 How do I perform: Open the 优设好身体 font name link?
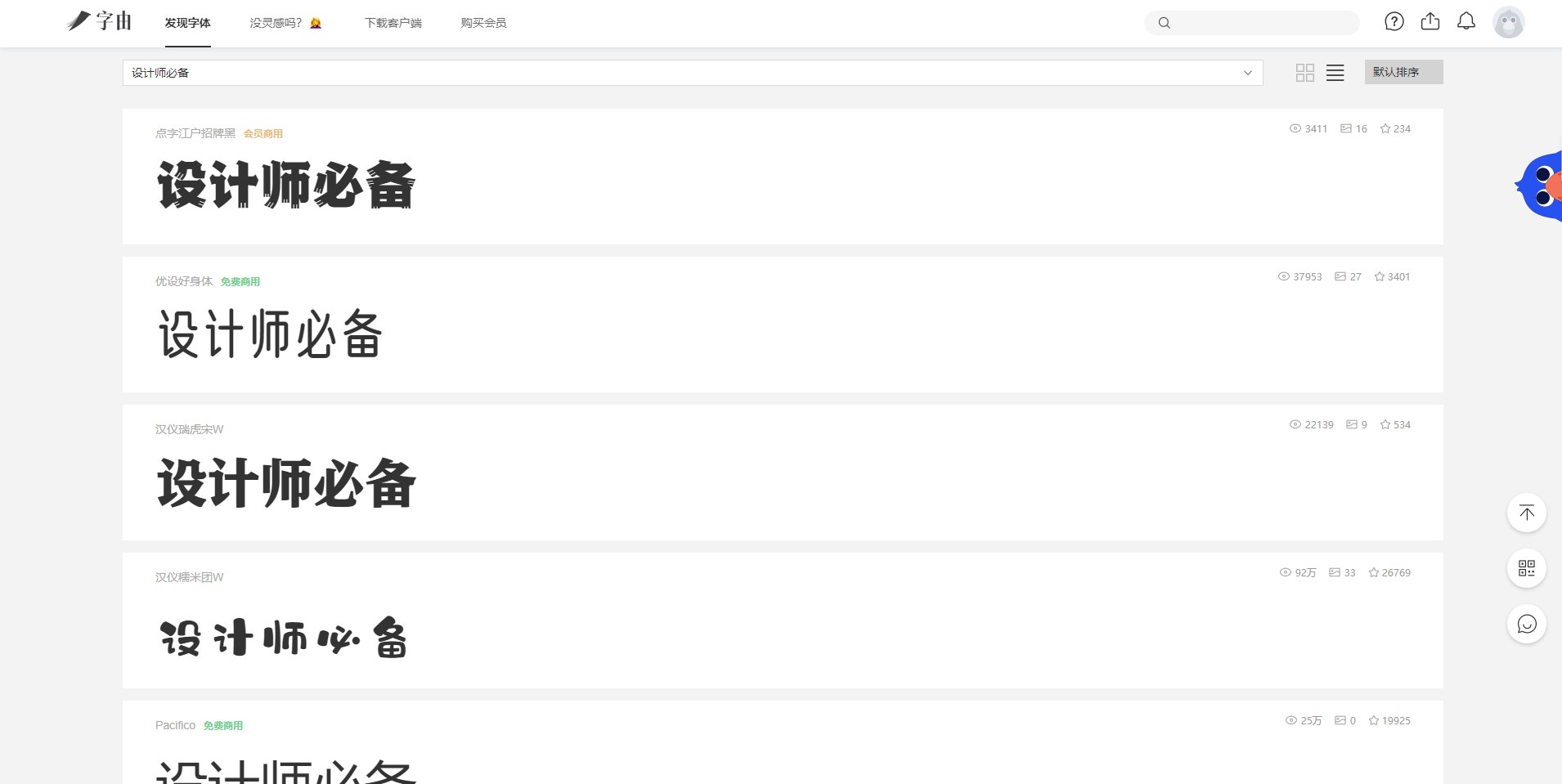tap(184, 281)
